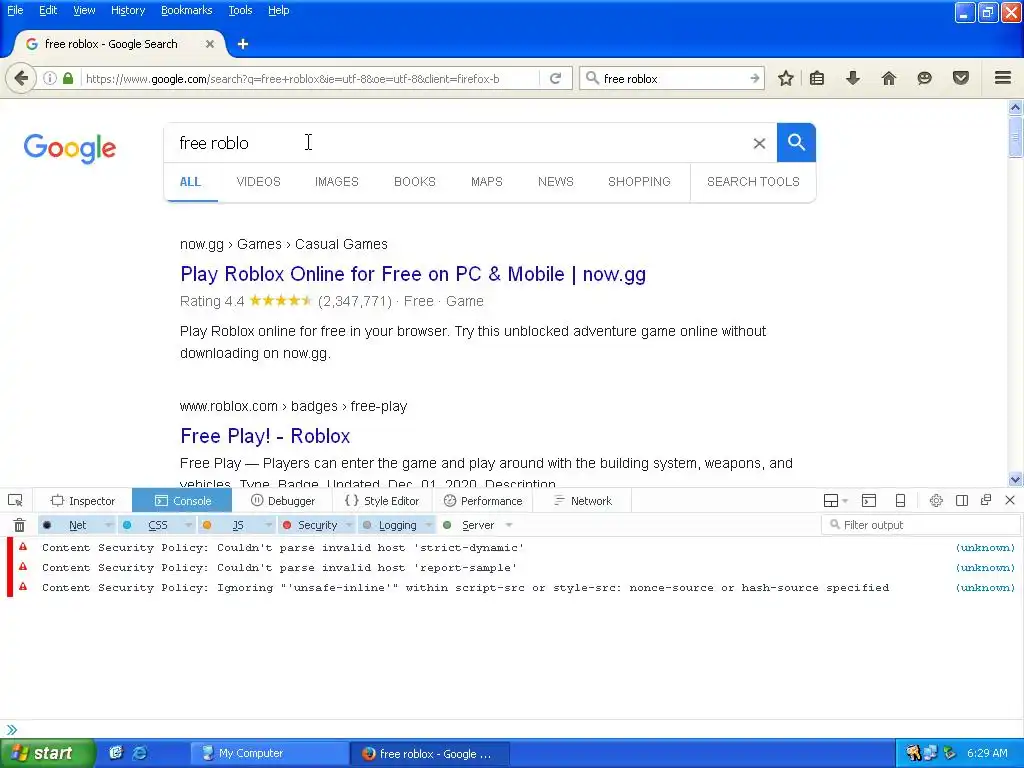Select the IMAGES search tab
The width and height of the screenshot is (1024, 768).
pos(336,182)
